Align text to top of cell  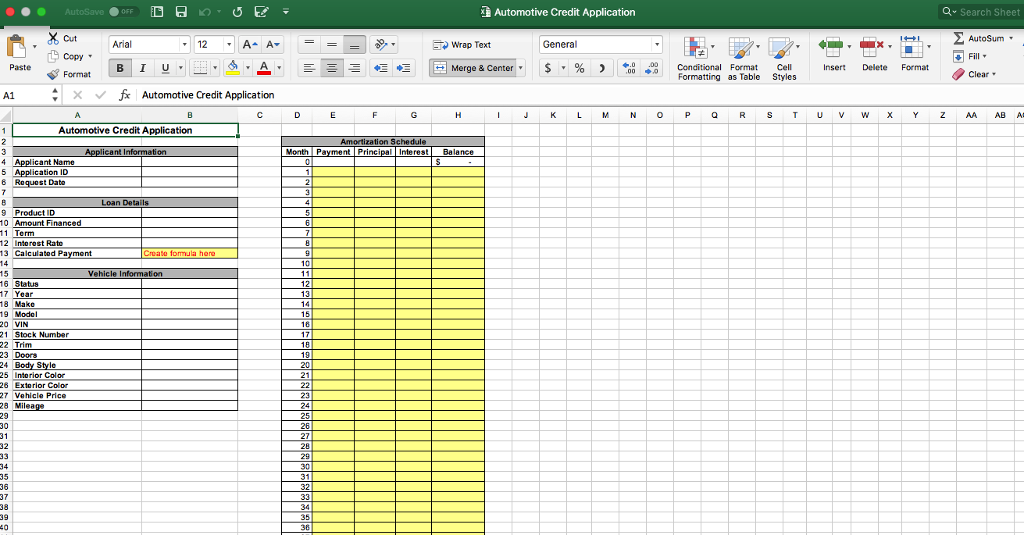[310, 44]
